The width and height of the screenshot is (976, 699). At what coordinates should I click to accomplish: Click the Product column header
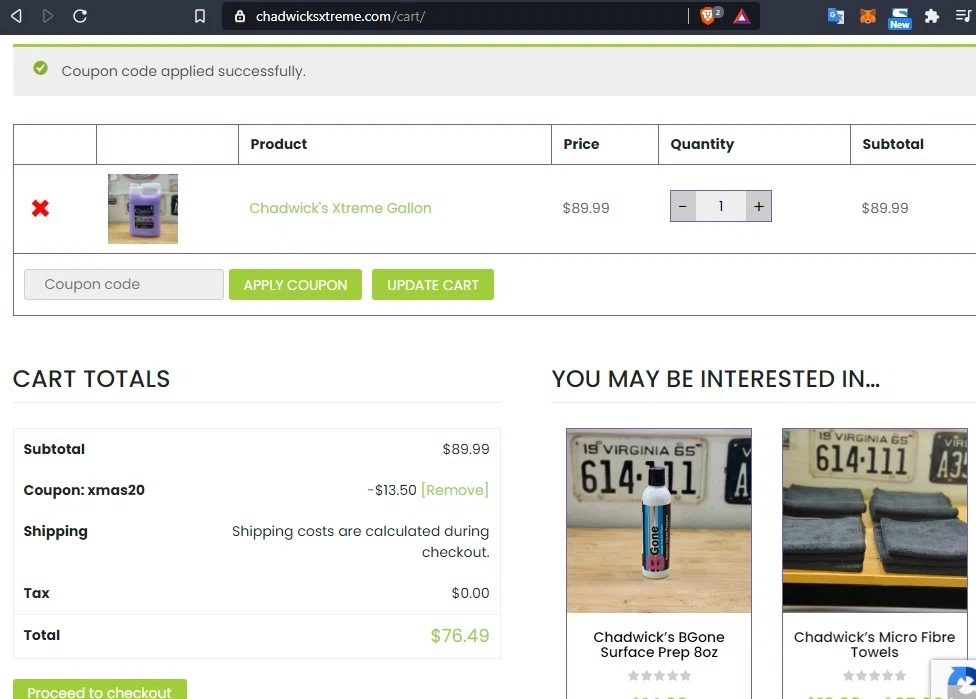pyautogui.click(x=279, y=144)
